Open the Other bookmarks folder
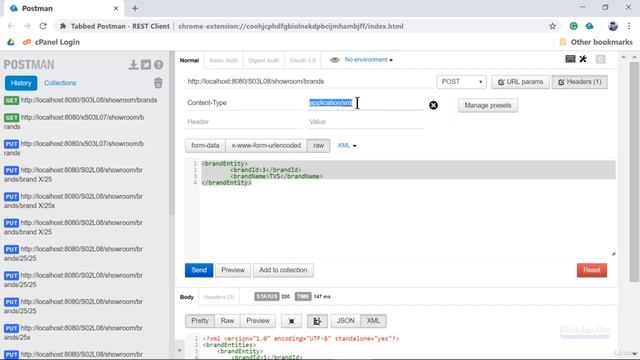Screen dimensions: 640x360 596,42
